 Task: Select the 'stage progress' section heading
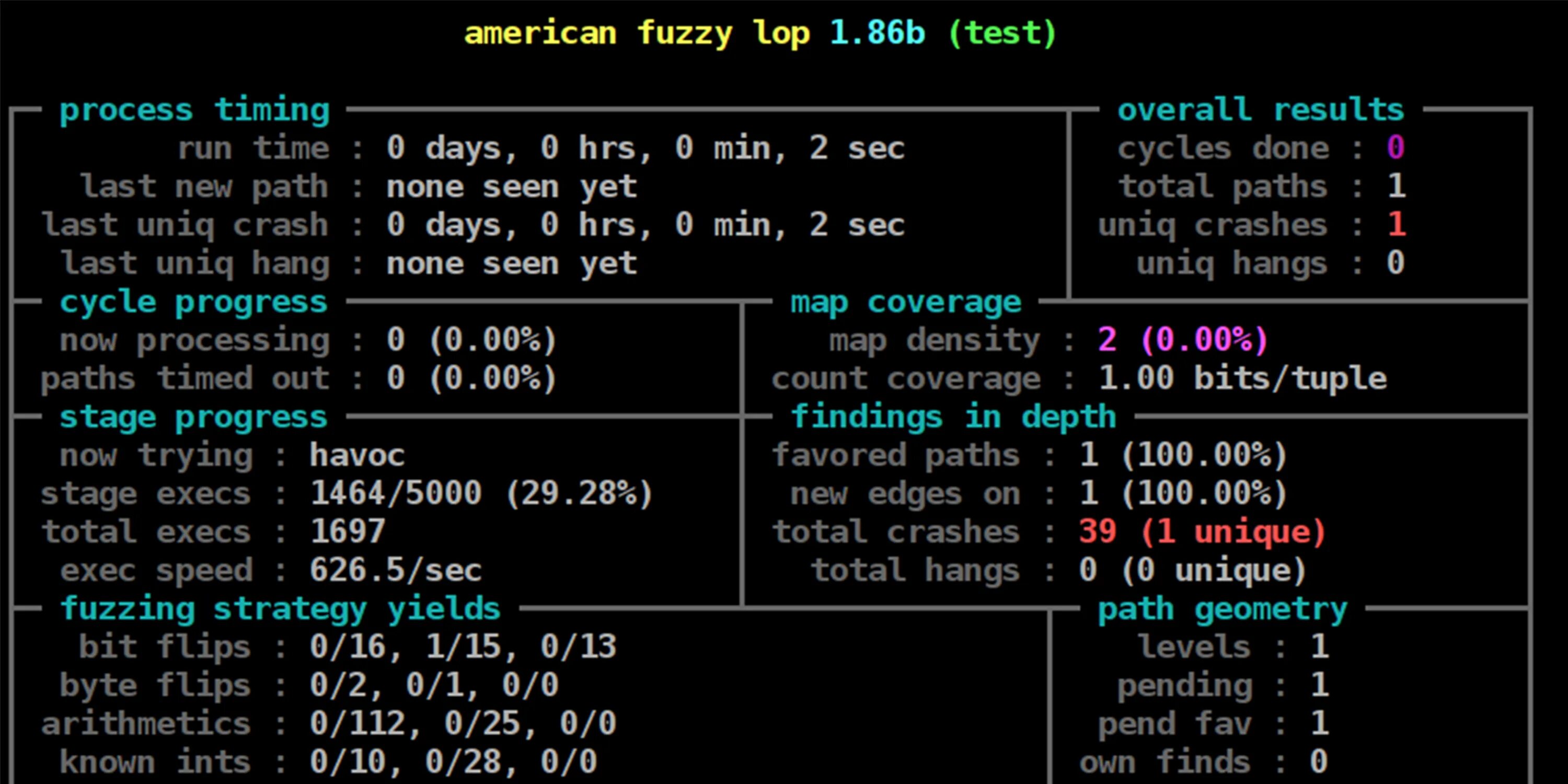click(x=193, y=417)
